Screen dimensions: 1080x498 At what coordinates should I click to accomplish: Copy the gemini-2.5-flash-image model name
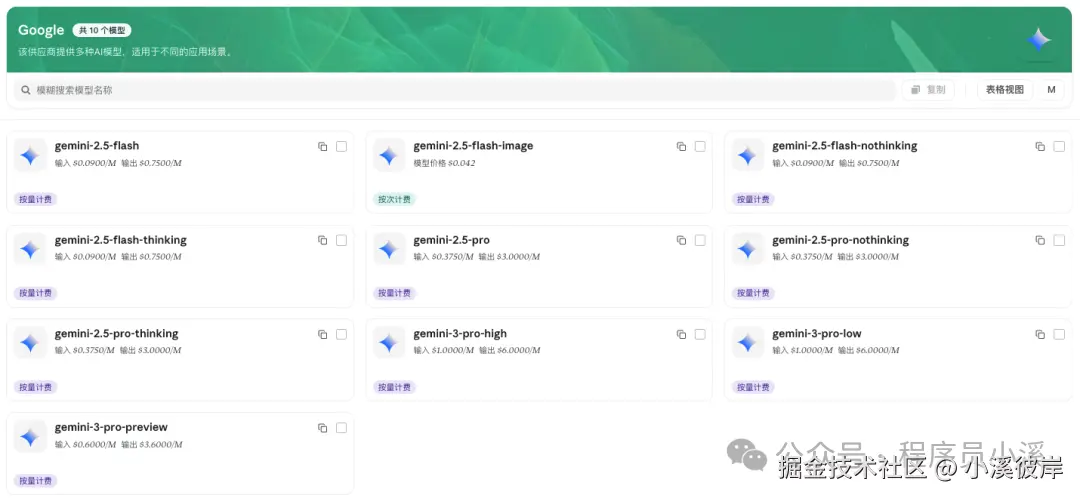pyautogui.click(x=681, y=147)
